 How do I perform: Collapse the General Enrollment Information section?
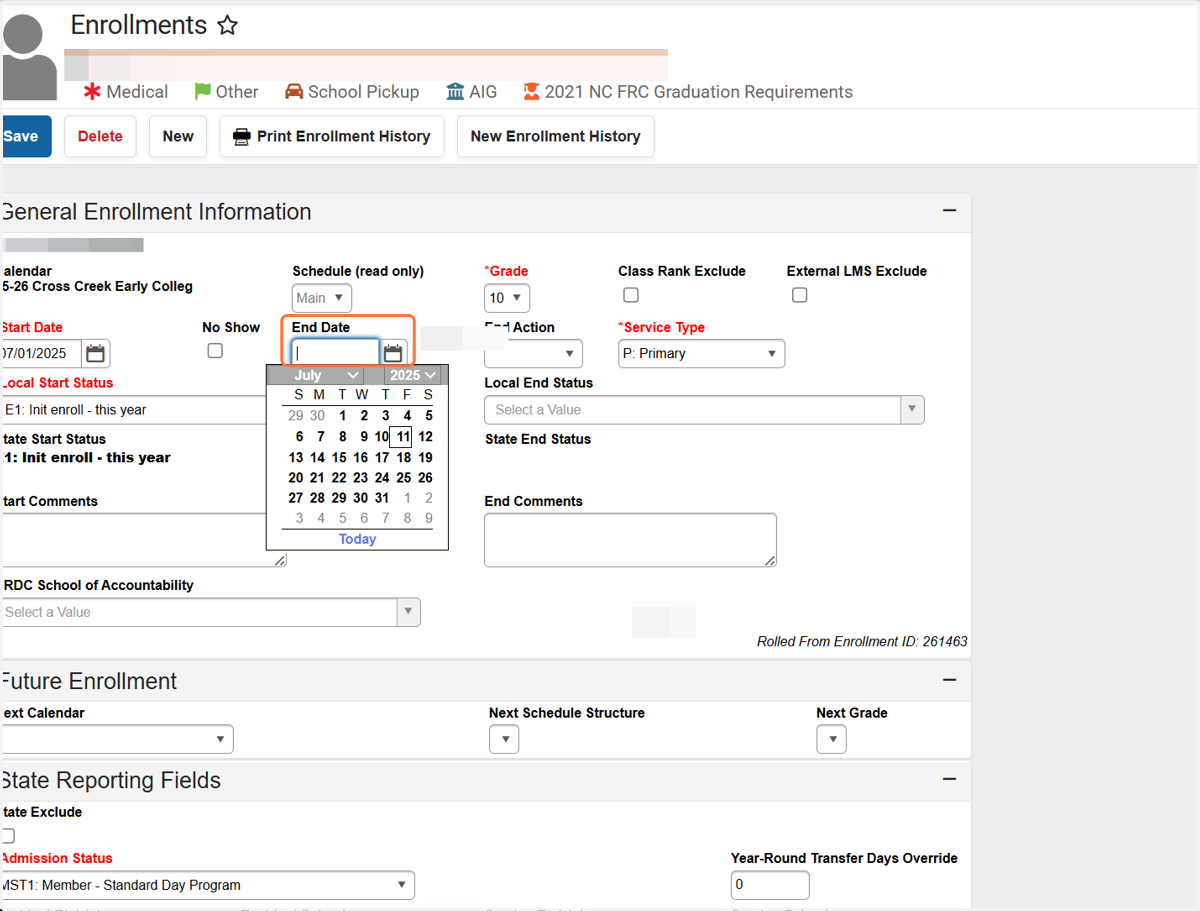[x=949, y=211]
